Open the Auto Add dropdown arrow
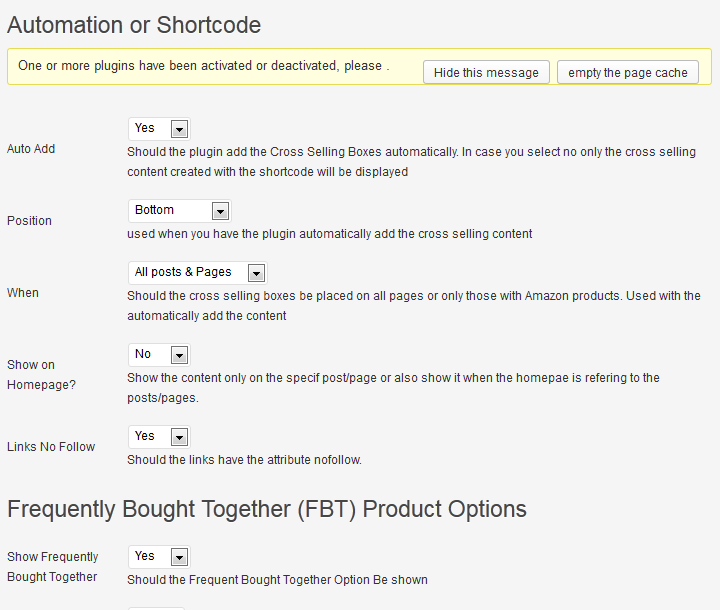720x610 pixels. point(179,129)
